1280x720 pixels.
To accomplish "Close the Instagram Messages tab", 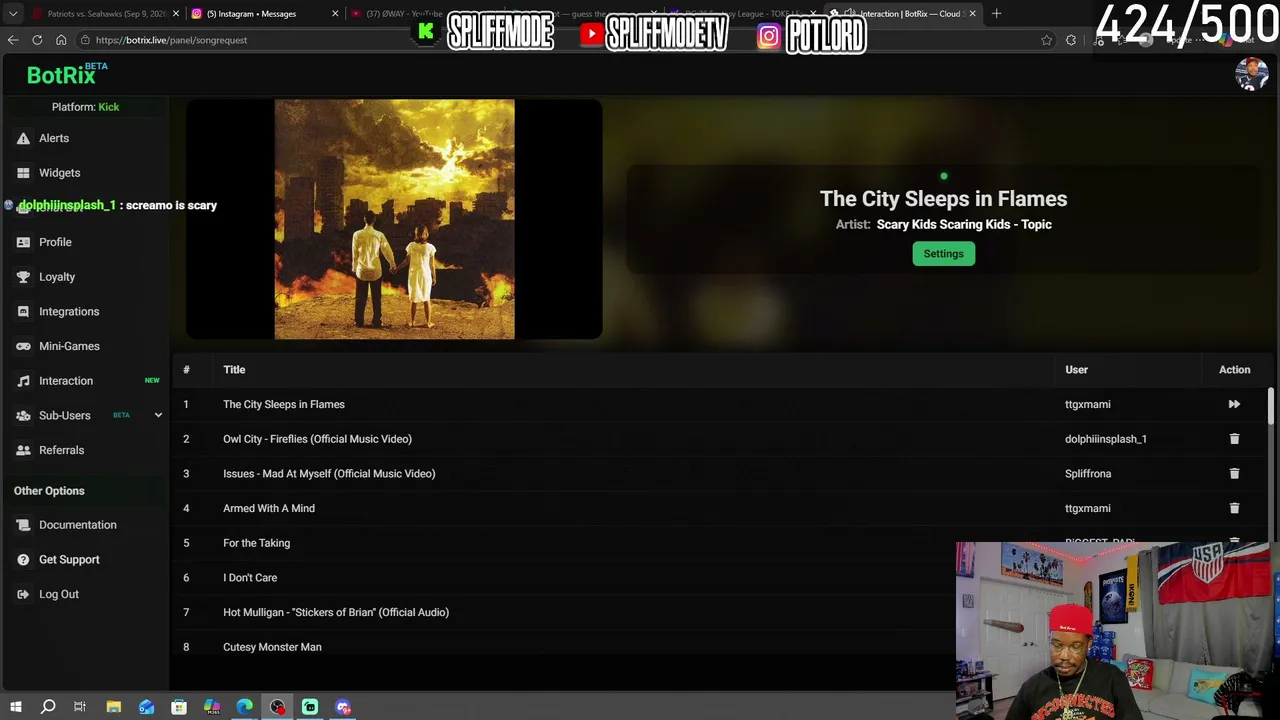I will click(335, 14).
